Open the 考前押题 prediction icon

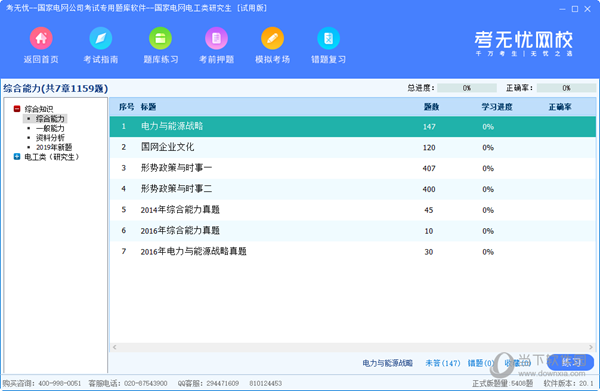[x=216, y=38]
